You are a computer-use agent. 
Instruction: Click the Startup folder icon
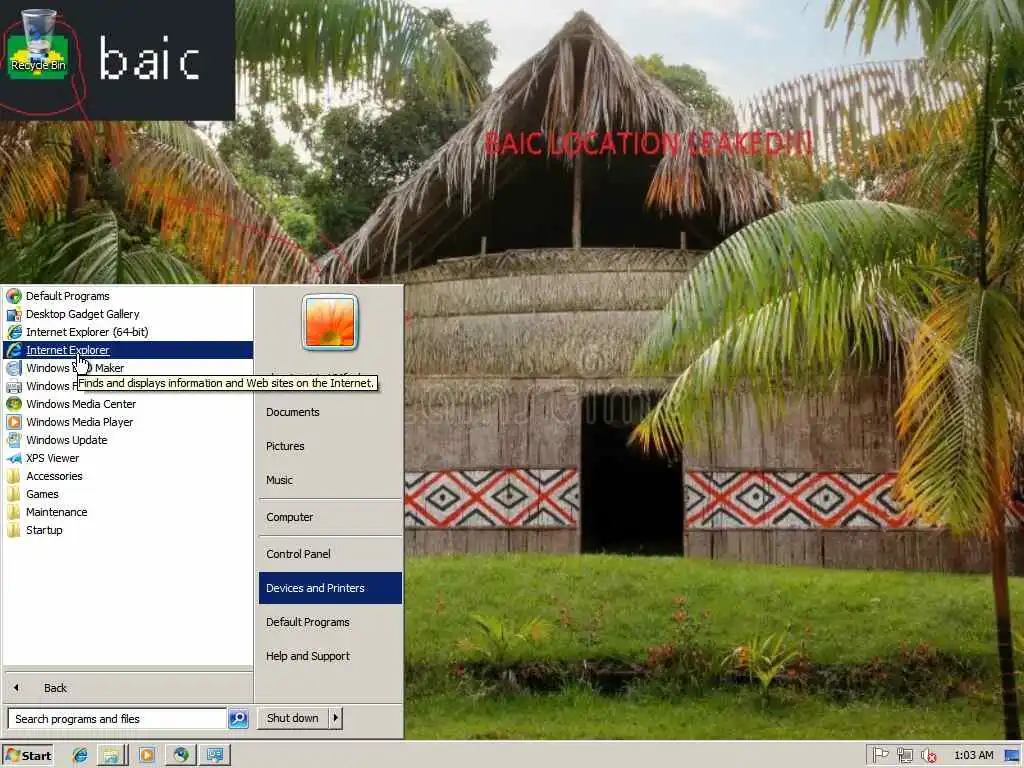pyautogui.click(x=14, y=530)
